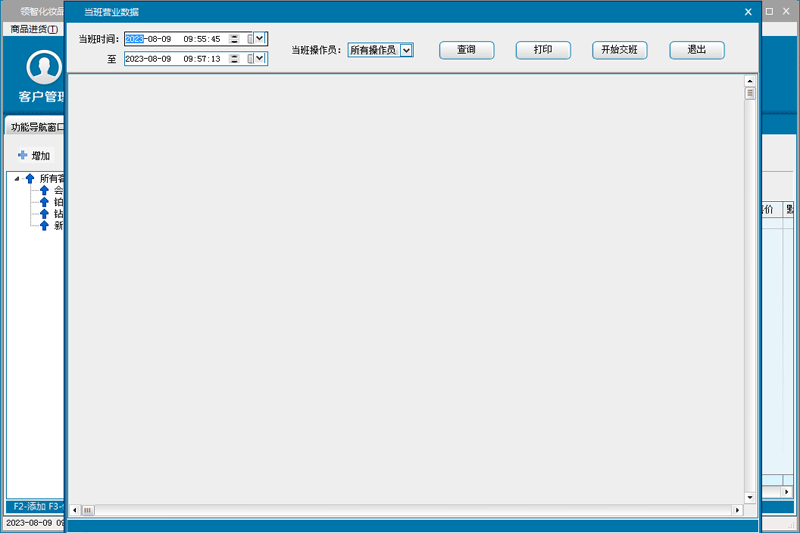The height and width of the screenshot is (533, 800).
Task: Click the end time field 09:57:13
Action: [202, 59]
